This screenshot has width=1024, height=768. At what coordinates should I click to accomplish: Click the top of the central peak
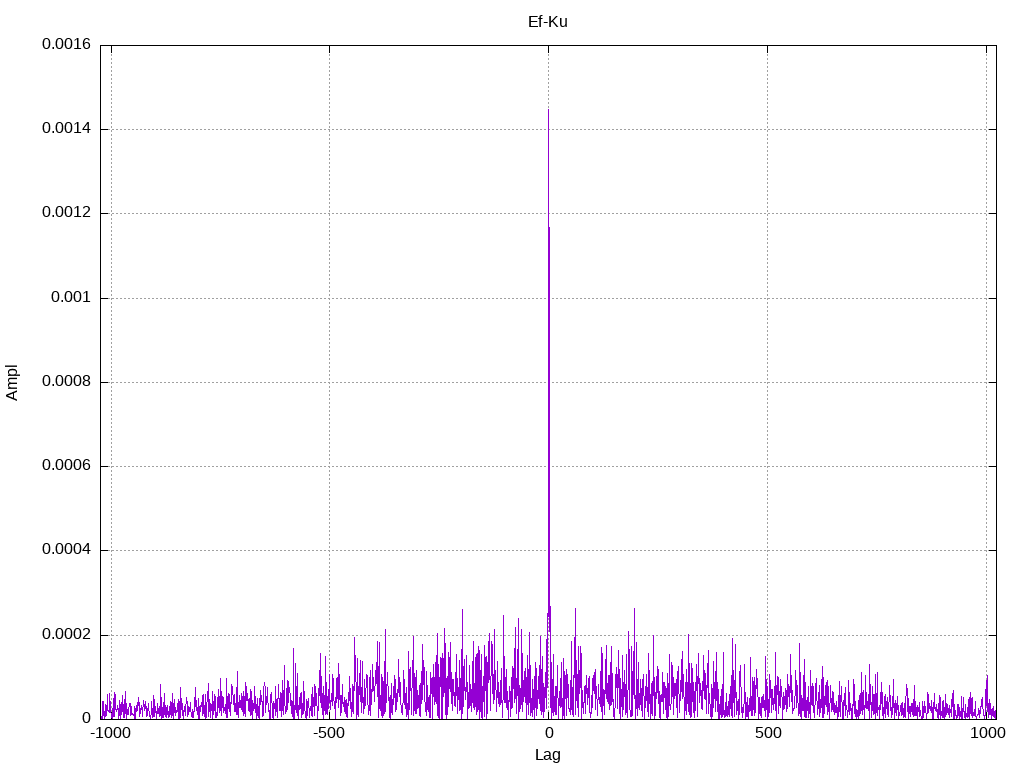(x=548, y=110)
